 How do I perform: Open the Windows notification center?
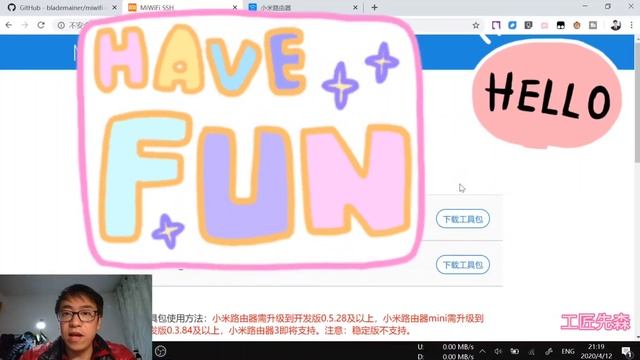tap(627, 351)
